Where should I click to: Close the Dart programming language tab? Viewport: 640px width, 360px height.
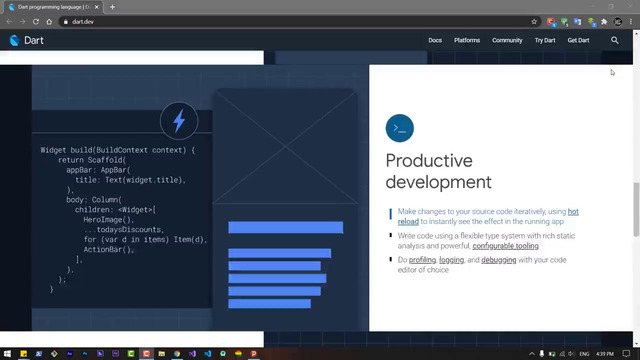point(97,7)
